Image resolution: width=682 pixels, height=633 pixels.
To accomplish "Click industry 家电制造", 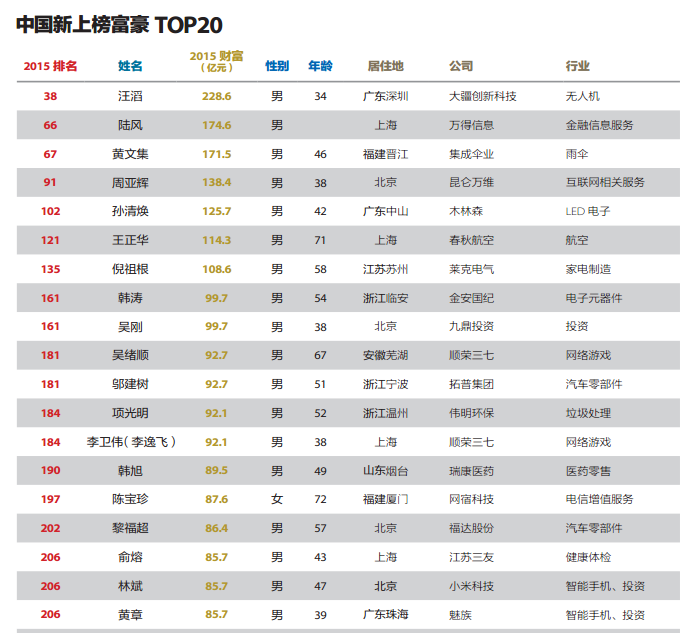I will pyautogui.click(x=588, y=269).
